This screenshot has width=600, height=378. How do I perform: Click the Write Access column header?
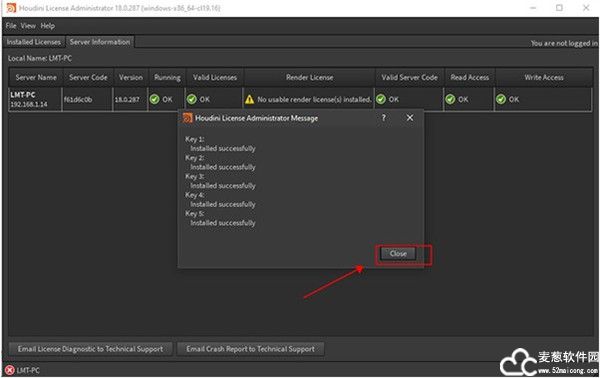click(544, 77)
